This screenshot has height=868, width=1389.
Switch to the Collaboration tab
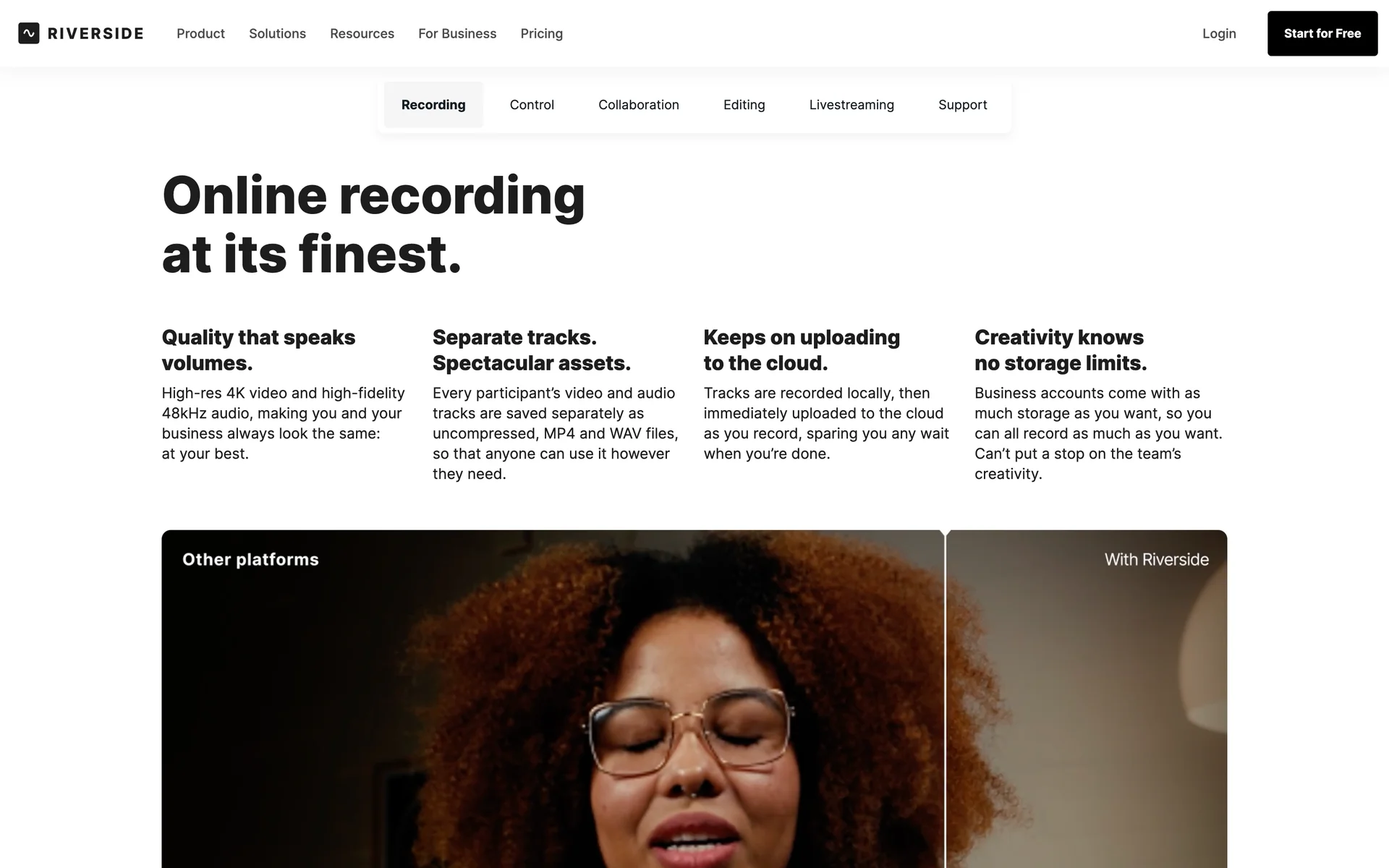tap(639, 105)
